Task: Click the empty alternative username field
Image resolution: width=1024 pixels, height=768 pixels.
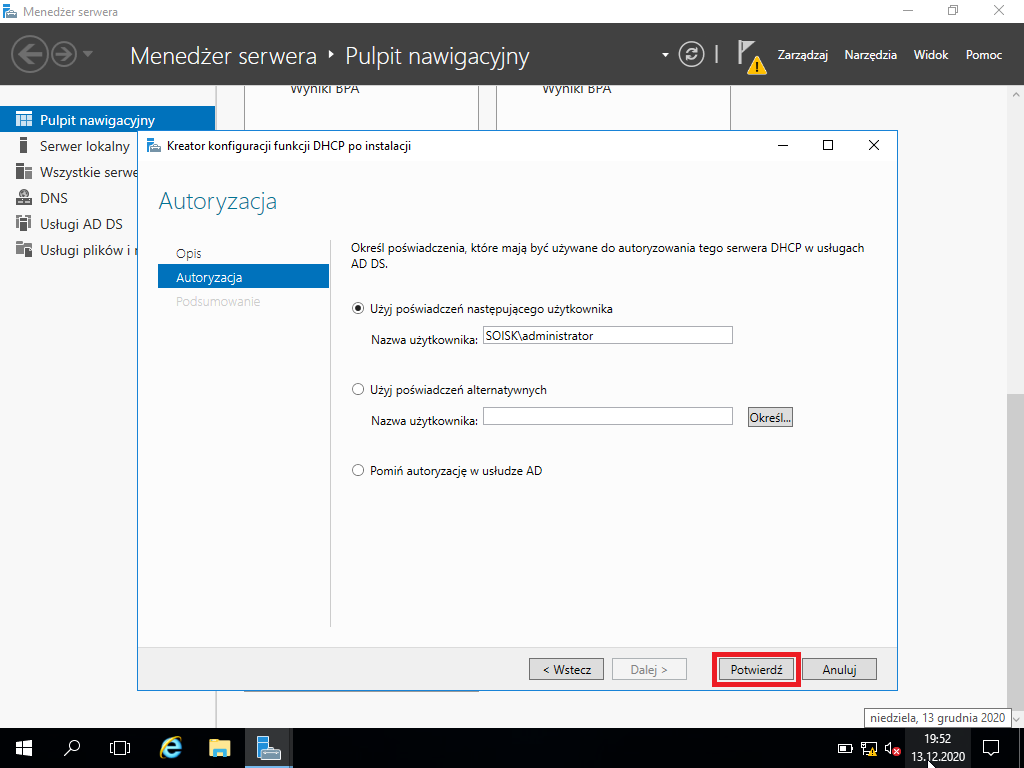Action: [607, 416]
